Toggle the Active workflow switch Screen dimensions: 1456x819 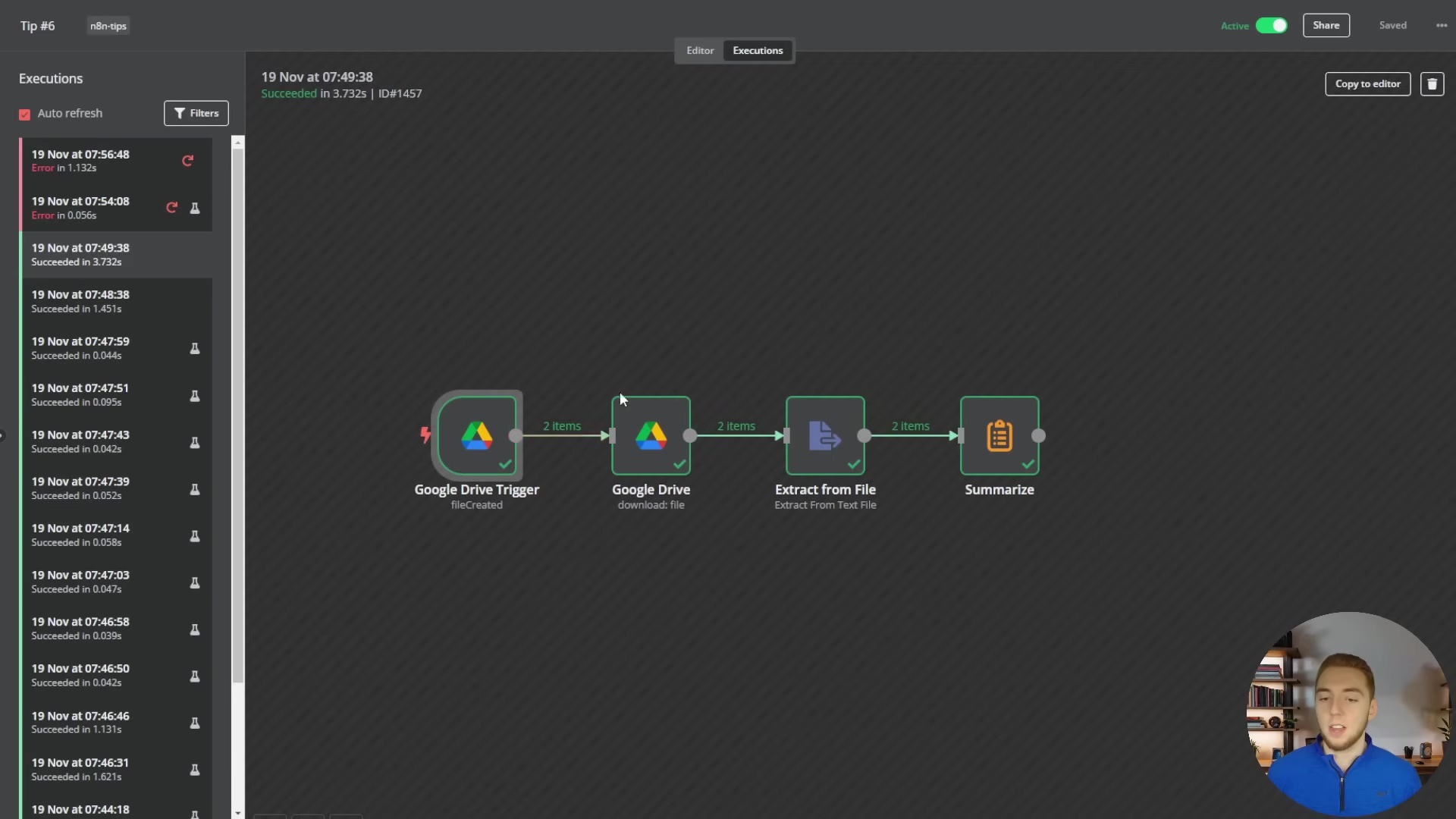1271,26
